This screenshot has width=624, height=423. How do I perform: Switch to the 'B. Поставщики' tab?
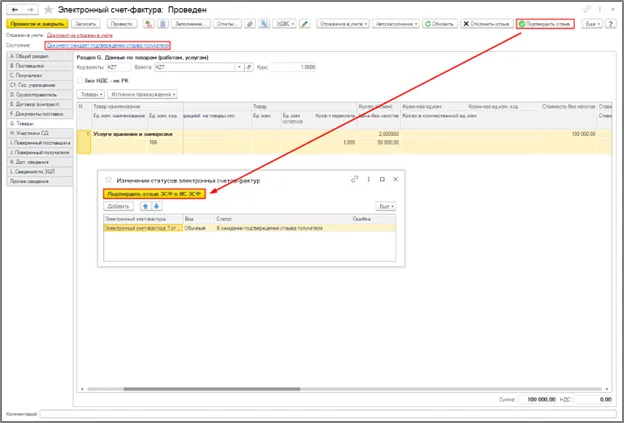click(x=39, y=66)
